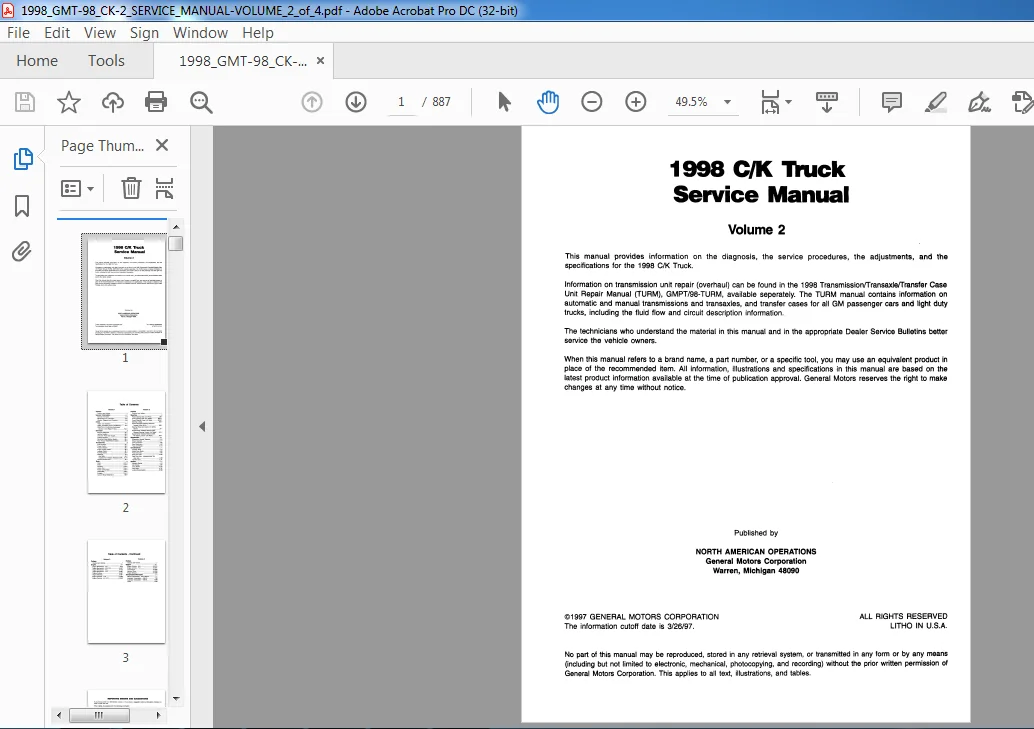Select the 1998_GMT-98_CK document tab

[x=243, y=61]
